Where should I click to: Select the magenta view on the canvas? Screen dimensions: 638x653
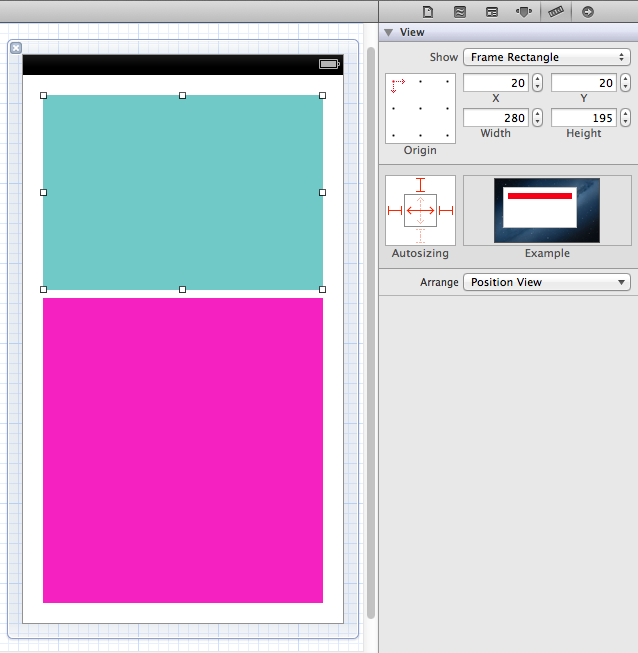point(183,450)
